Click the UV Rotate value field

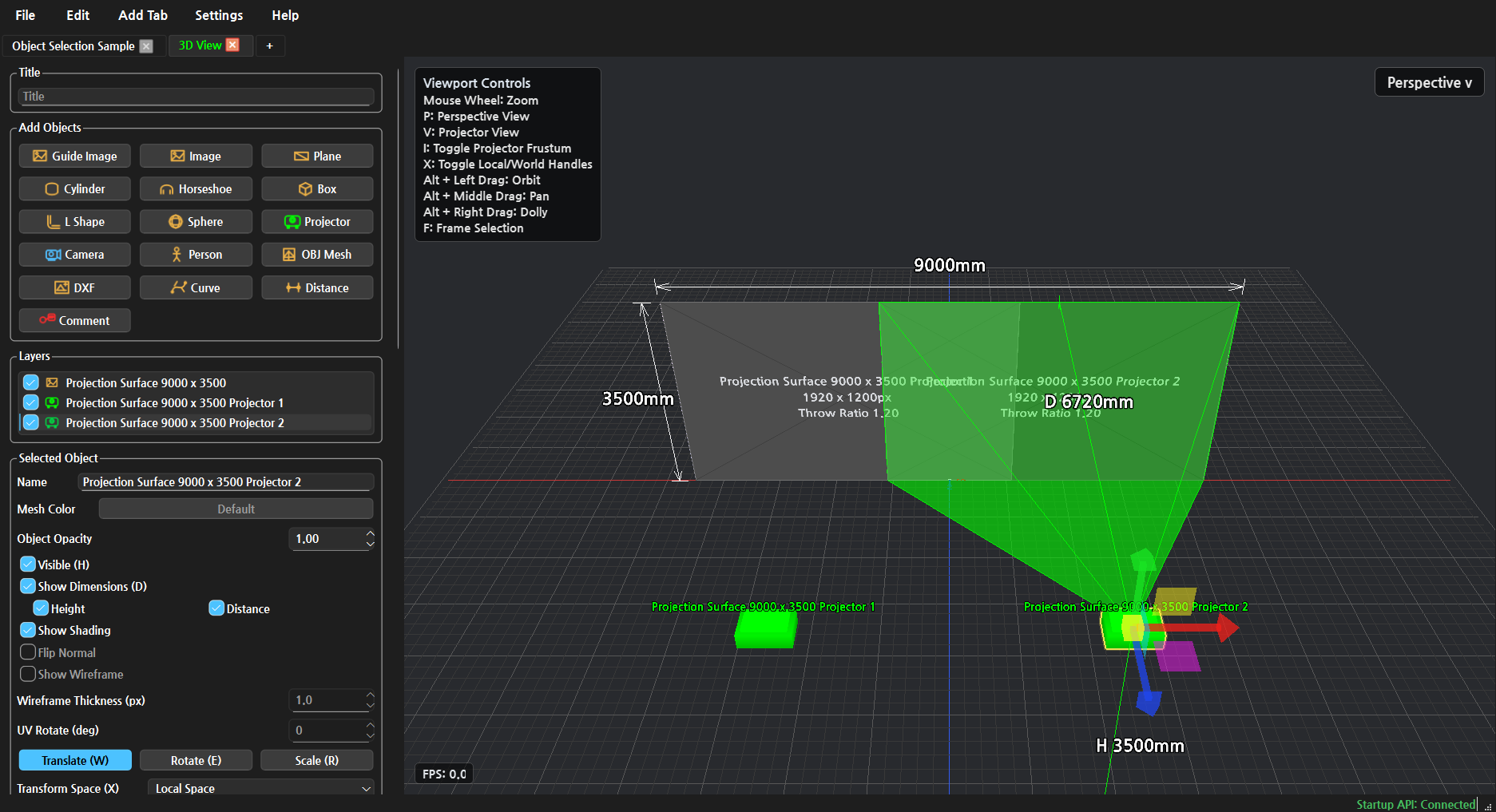point(327,730)
